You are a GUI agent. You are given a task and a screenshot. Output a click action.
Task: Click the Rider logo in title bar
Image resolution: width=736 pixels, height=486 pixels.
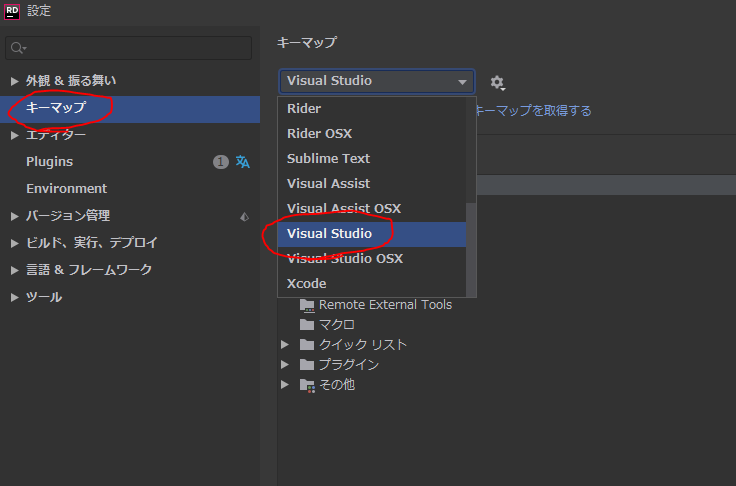[13, 11]
